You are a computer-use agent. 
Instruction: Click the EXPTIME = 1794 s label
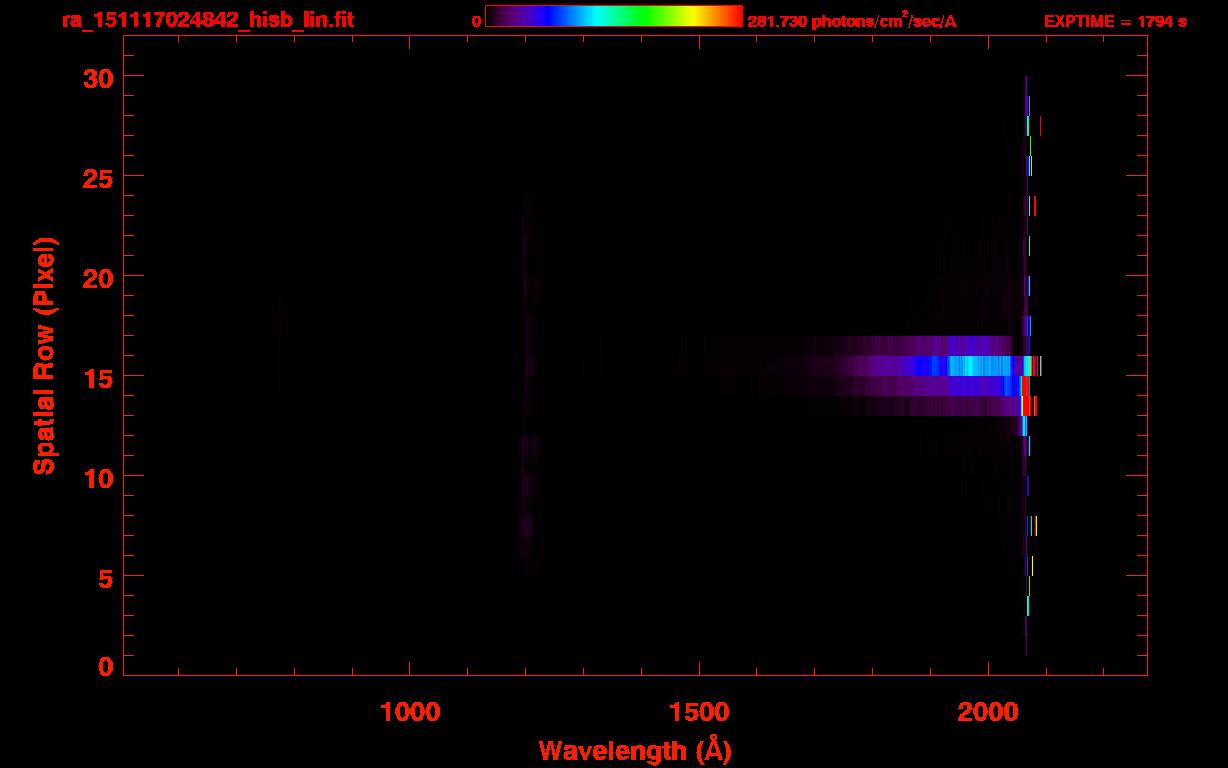[x=1115, y=21]
